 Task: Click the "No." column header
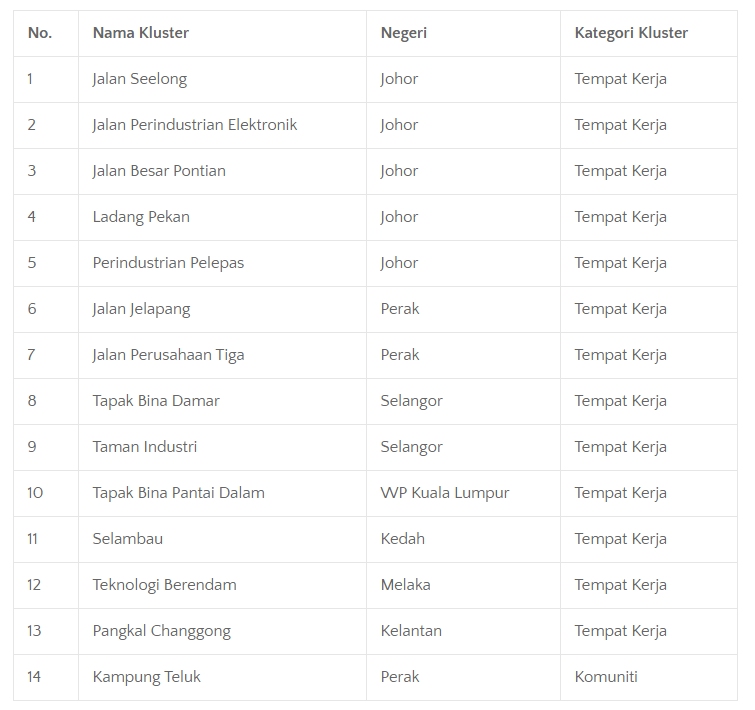click(40, 33)
